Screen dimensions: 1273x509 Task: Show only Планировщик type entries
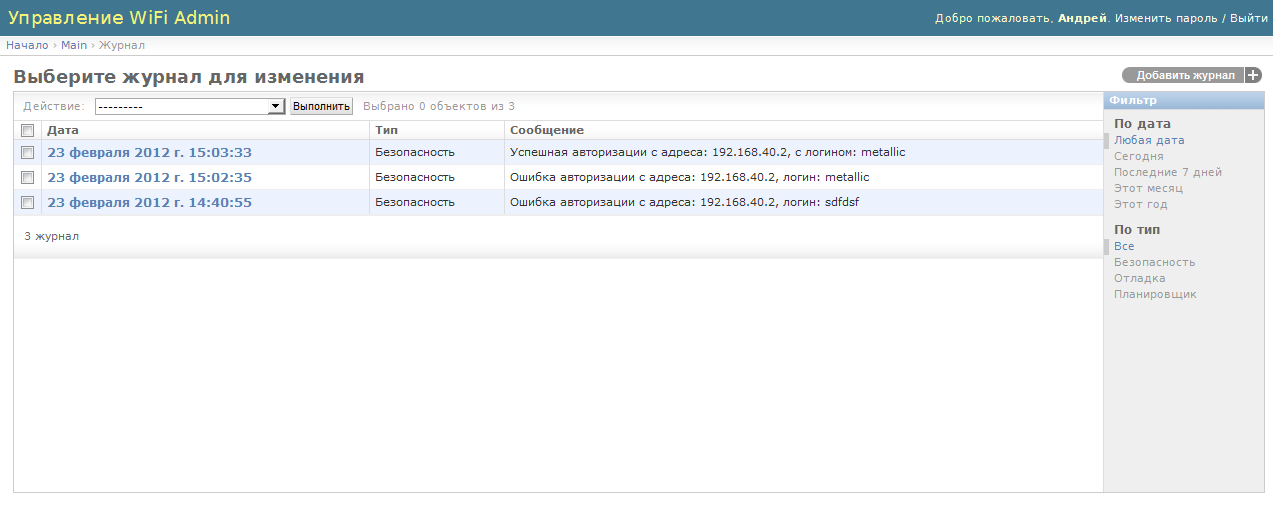coord(1155,294)
